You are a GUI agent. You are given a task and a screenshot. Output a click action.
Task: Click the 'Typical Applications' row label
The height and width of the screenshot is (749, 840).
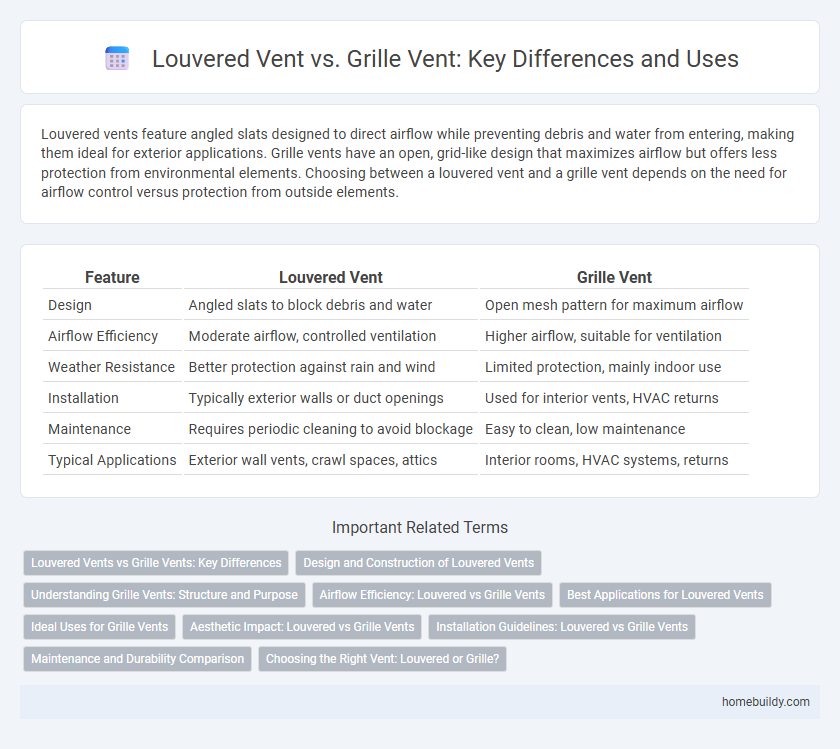tap(112, 460)
